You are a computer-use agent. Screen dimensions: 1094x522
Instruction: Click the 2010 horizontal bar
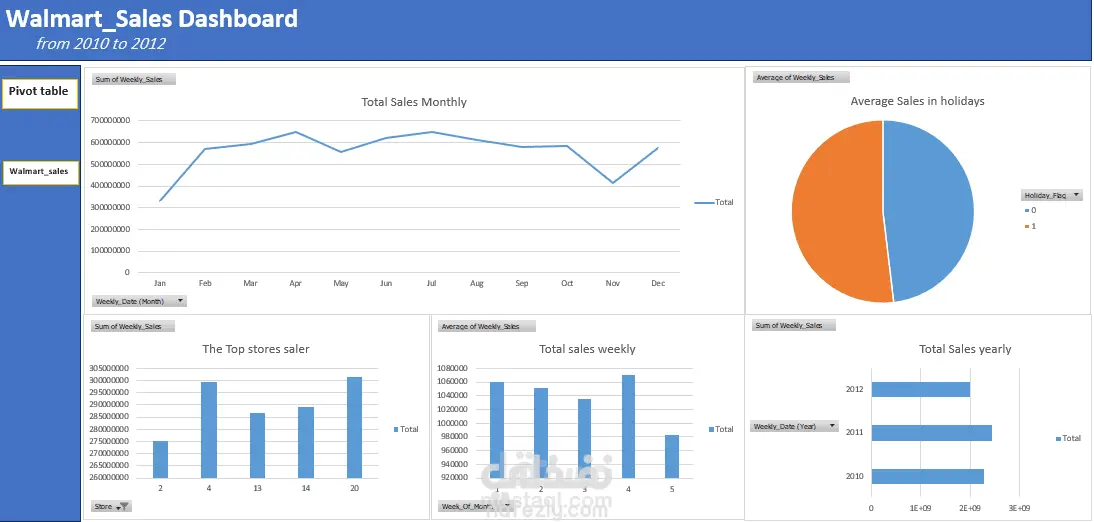928,477
